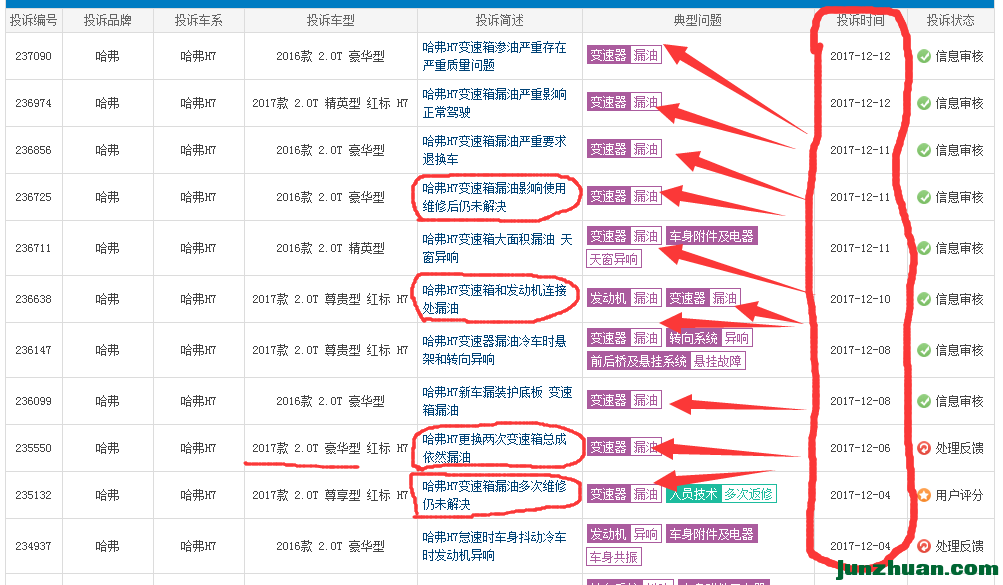Viewport: 1003px width, 585px height.
Task: Open link 哈弗H7变速箱和发动机连接处漏油
Action: [494, 299]
